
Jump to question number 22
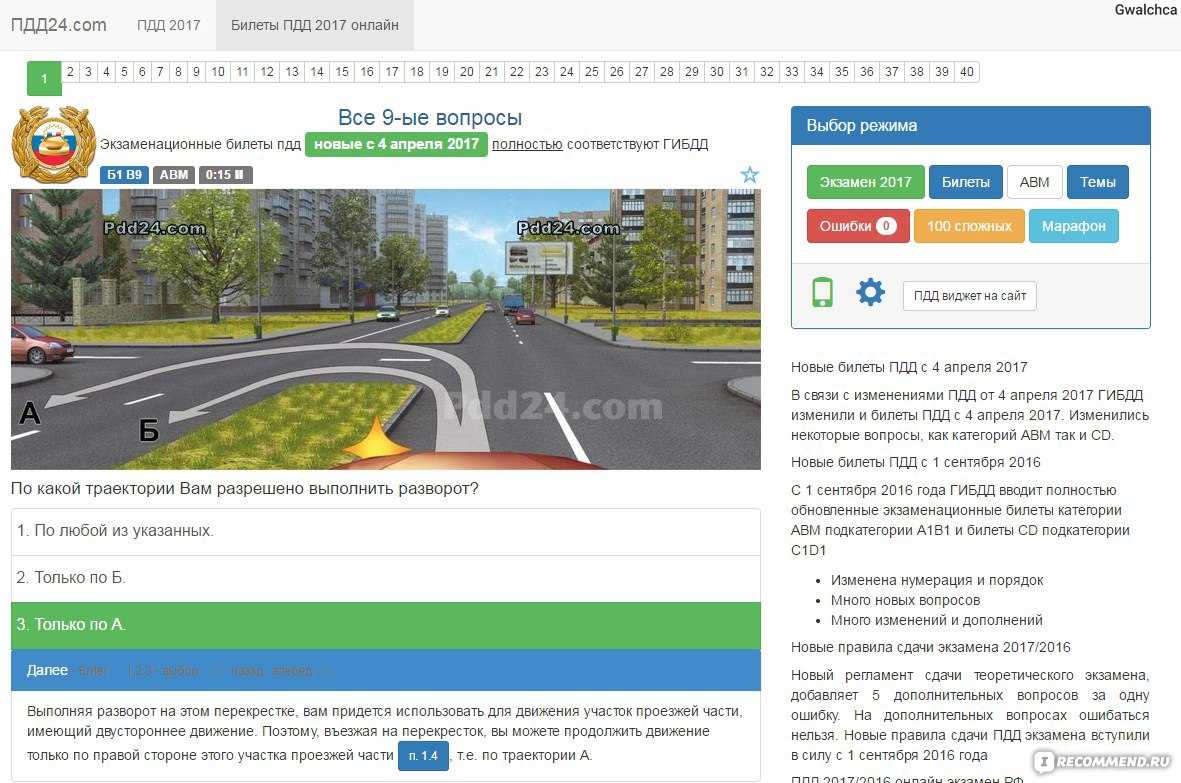(517, 72)
